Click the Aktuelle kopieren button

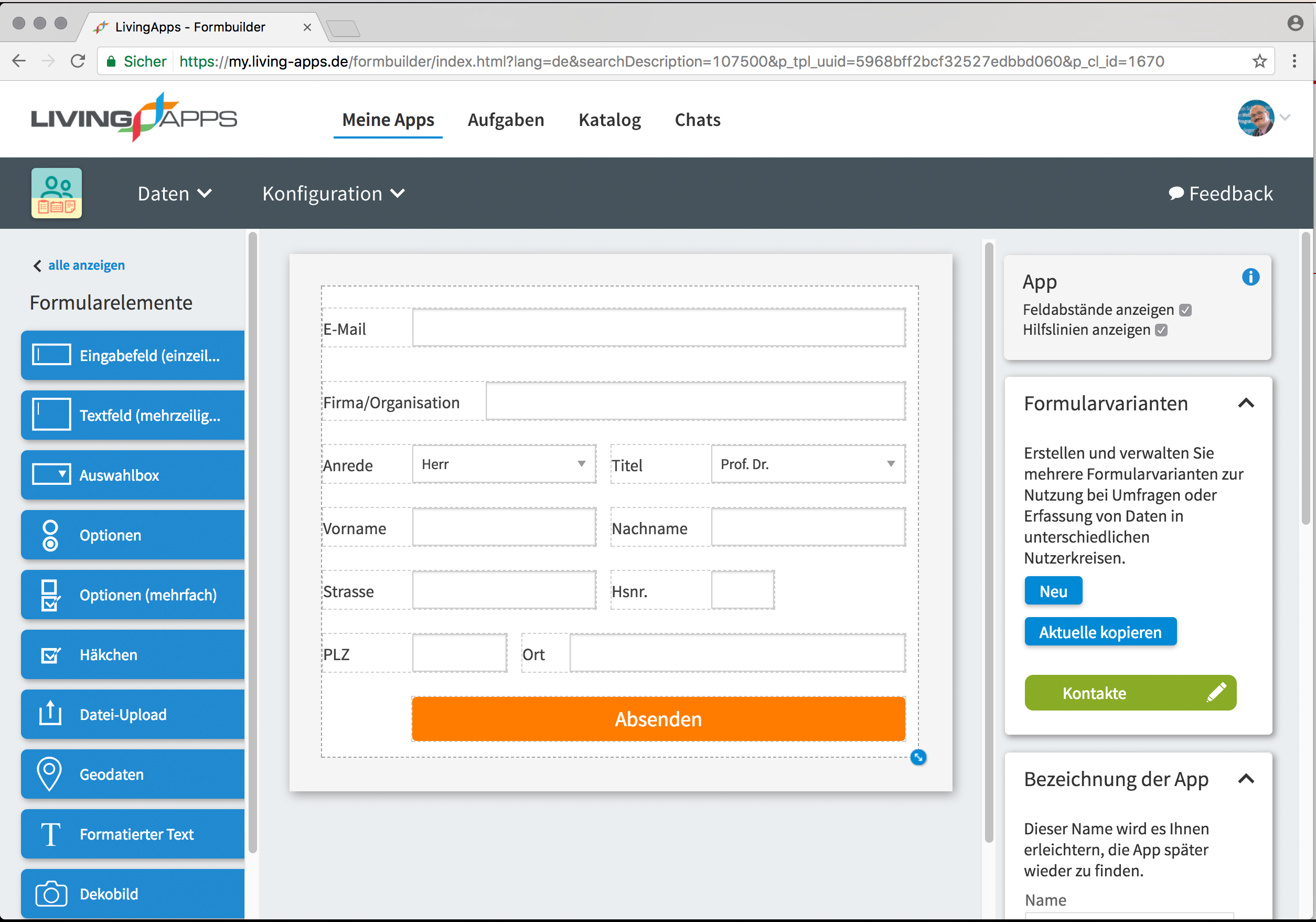tap(1100, 632)
